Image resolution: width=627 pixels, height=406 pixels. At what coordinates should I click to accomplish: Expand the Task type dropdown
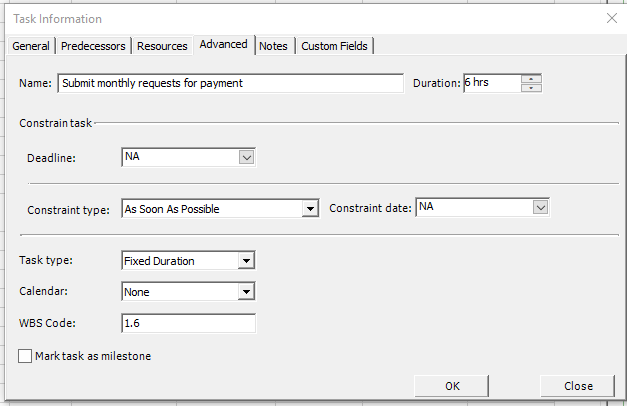[247, 261]
